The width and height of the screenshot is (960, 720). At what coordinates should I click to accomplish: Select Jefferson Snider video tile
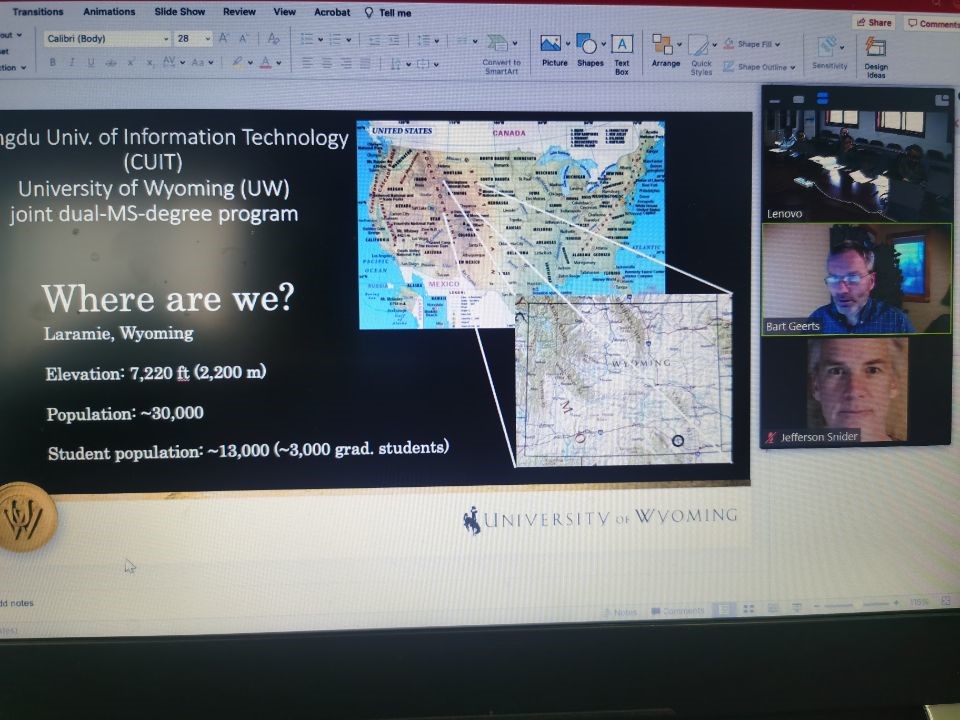pos(857,390)
